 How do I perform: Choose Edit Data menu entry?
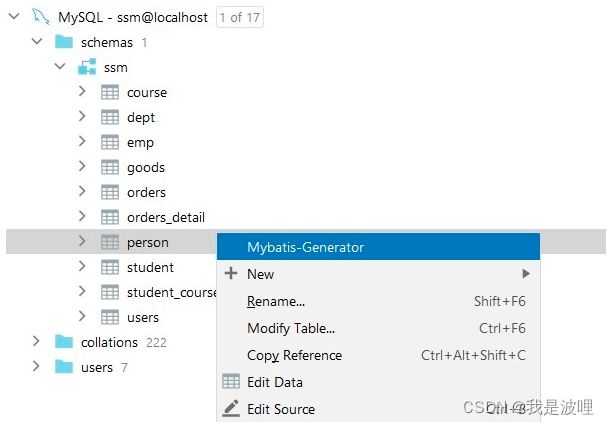tap(378, 382)
